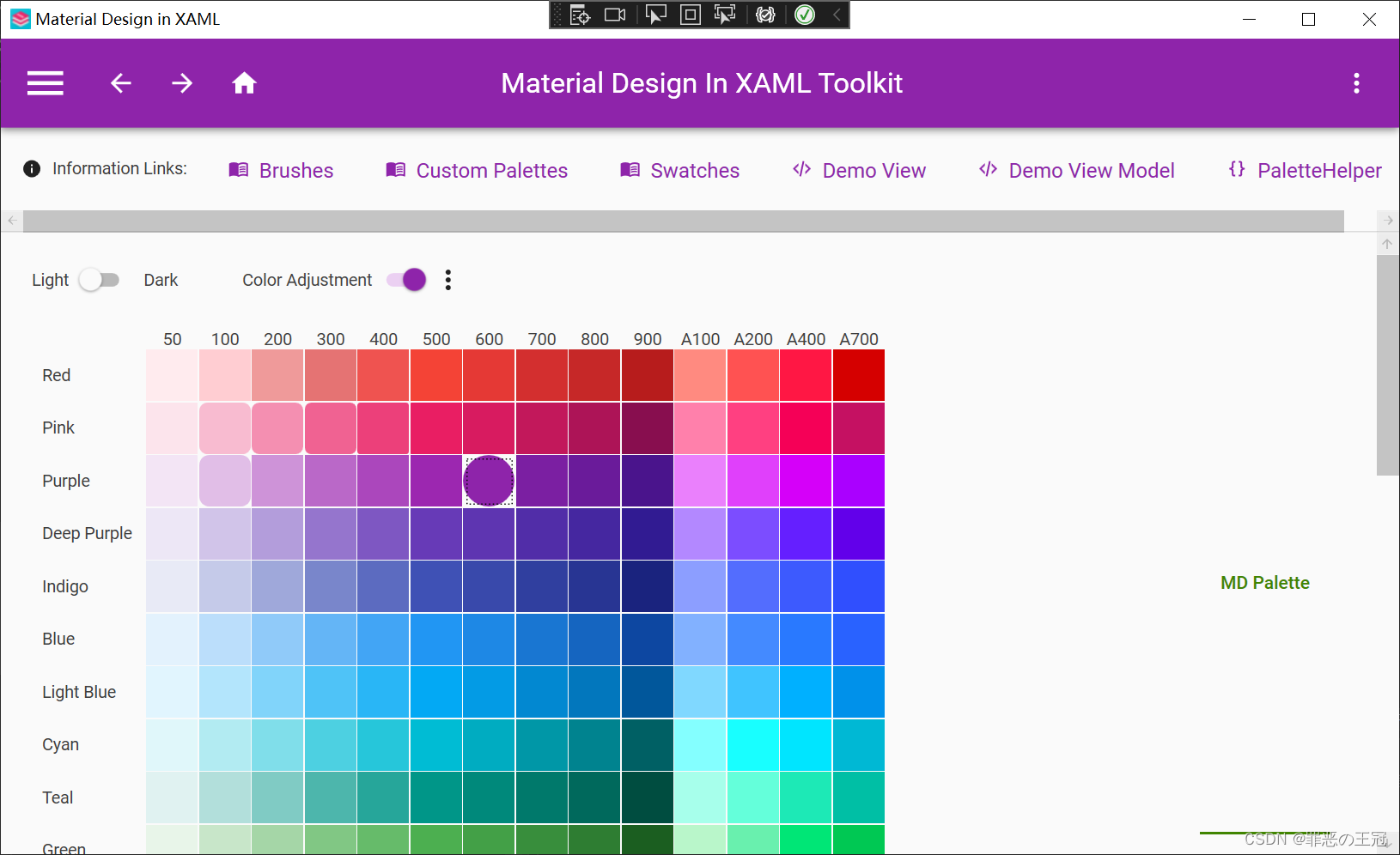Screen dimensions: 1400x855
Task: Select the Indigo 900 color swatch
Action: click(648, 586)
